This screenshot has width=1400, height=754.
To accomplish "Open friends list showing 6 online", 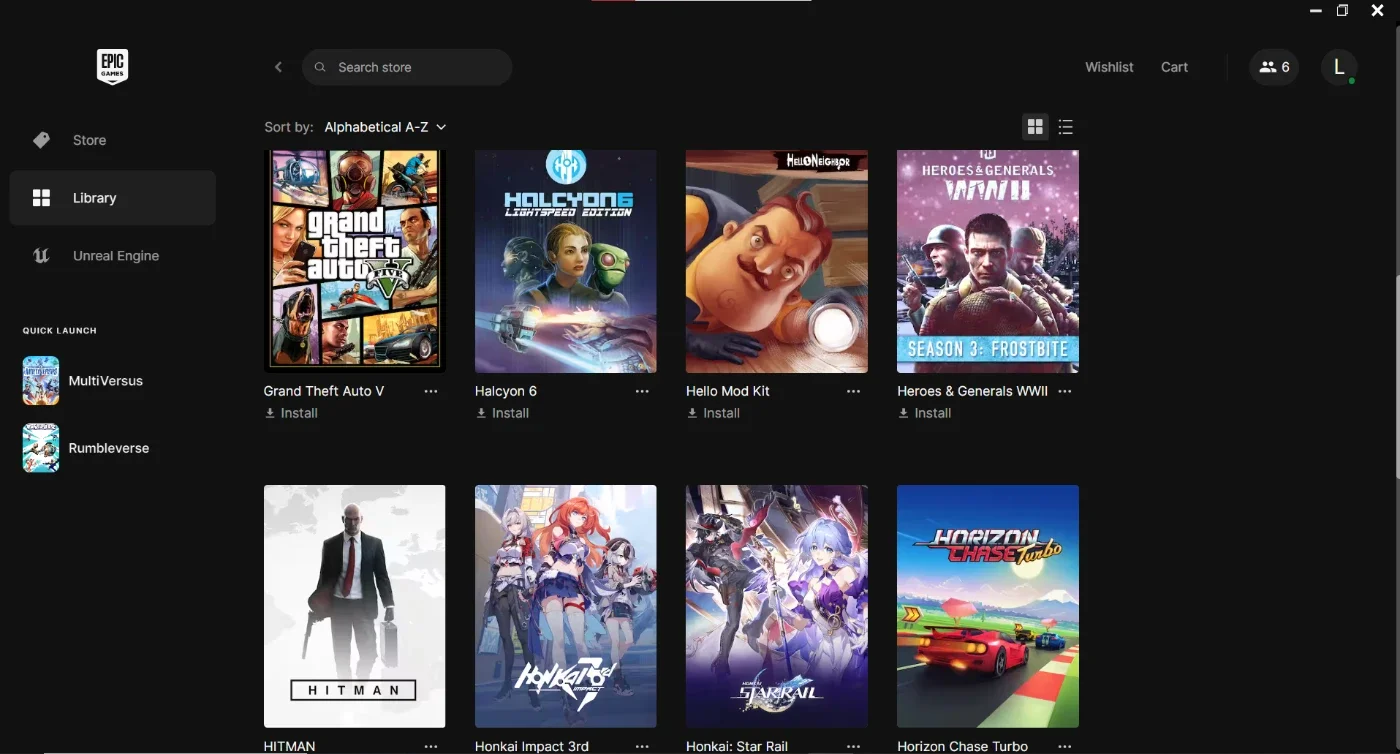I will click(1274, 67).
